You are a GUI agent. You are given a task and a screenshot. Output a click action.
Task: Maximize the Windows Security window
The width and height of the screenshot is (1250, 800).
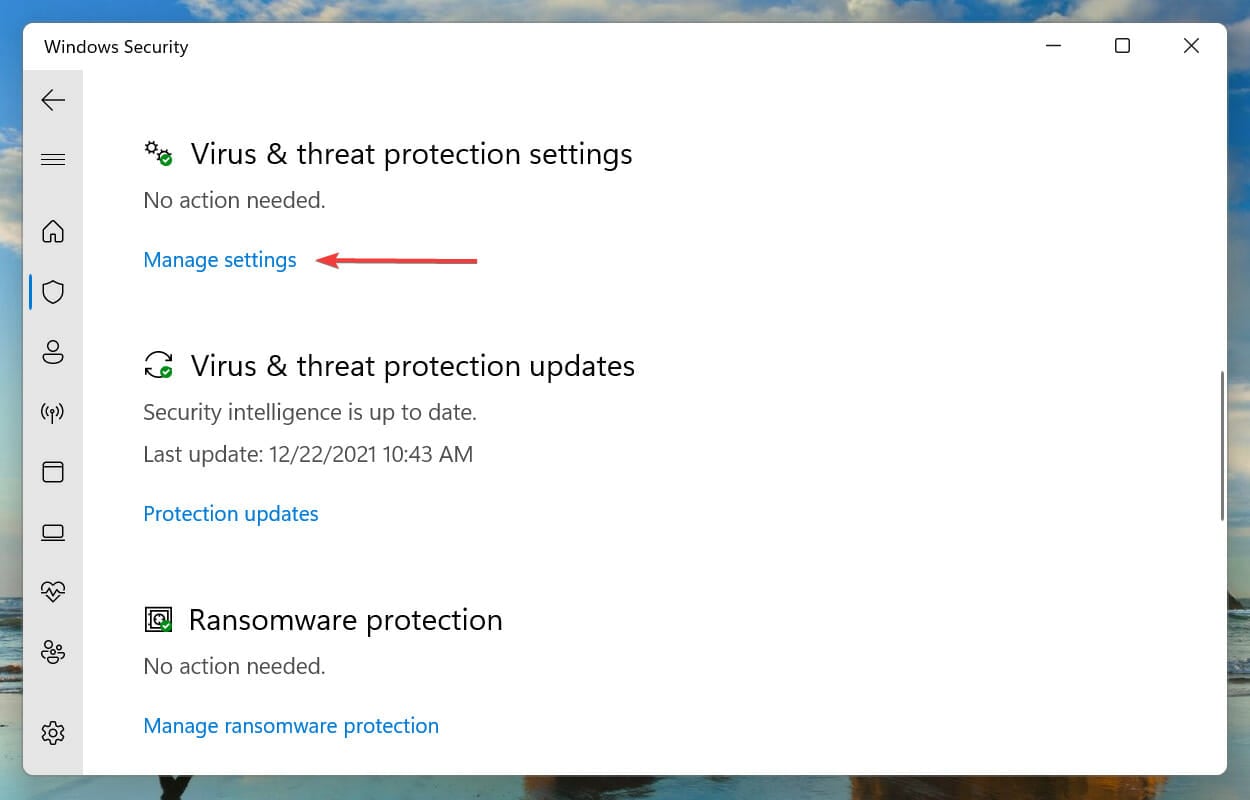[x=1122, y=46]
